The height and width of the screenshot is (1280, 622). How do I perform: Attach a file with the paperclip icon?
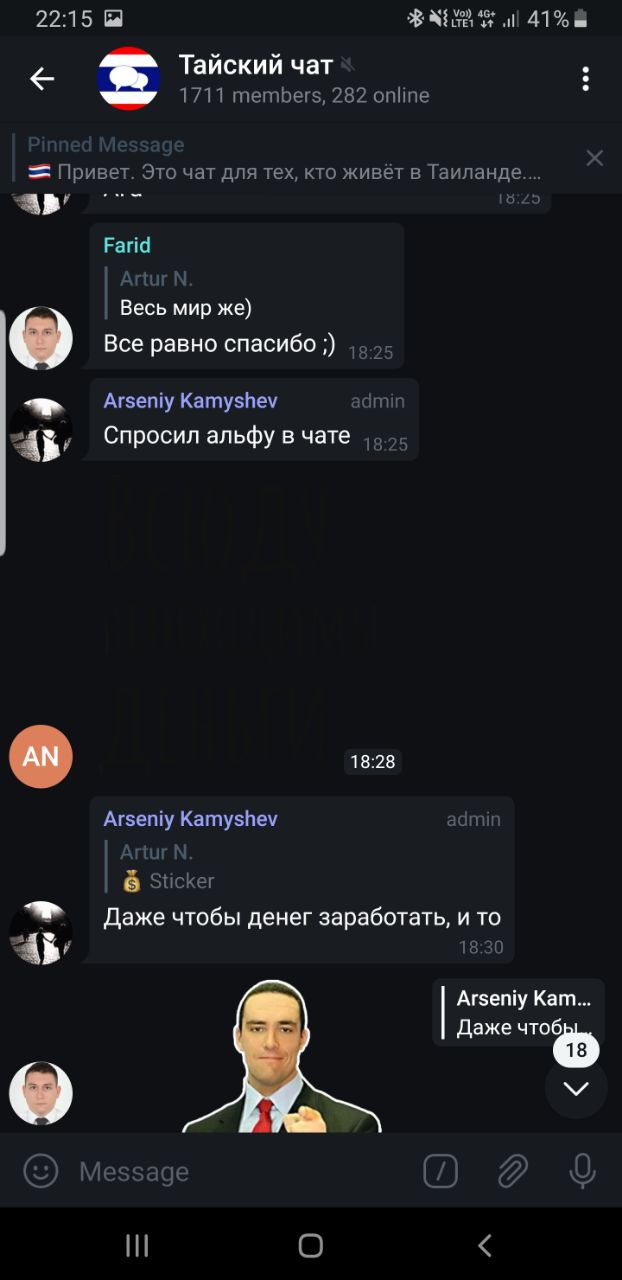click(x=512, y=1171)
